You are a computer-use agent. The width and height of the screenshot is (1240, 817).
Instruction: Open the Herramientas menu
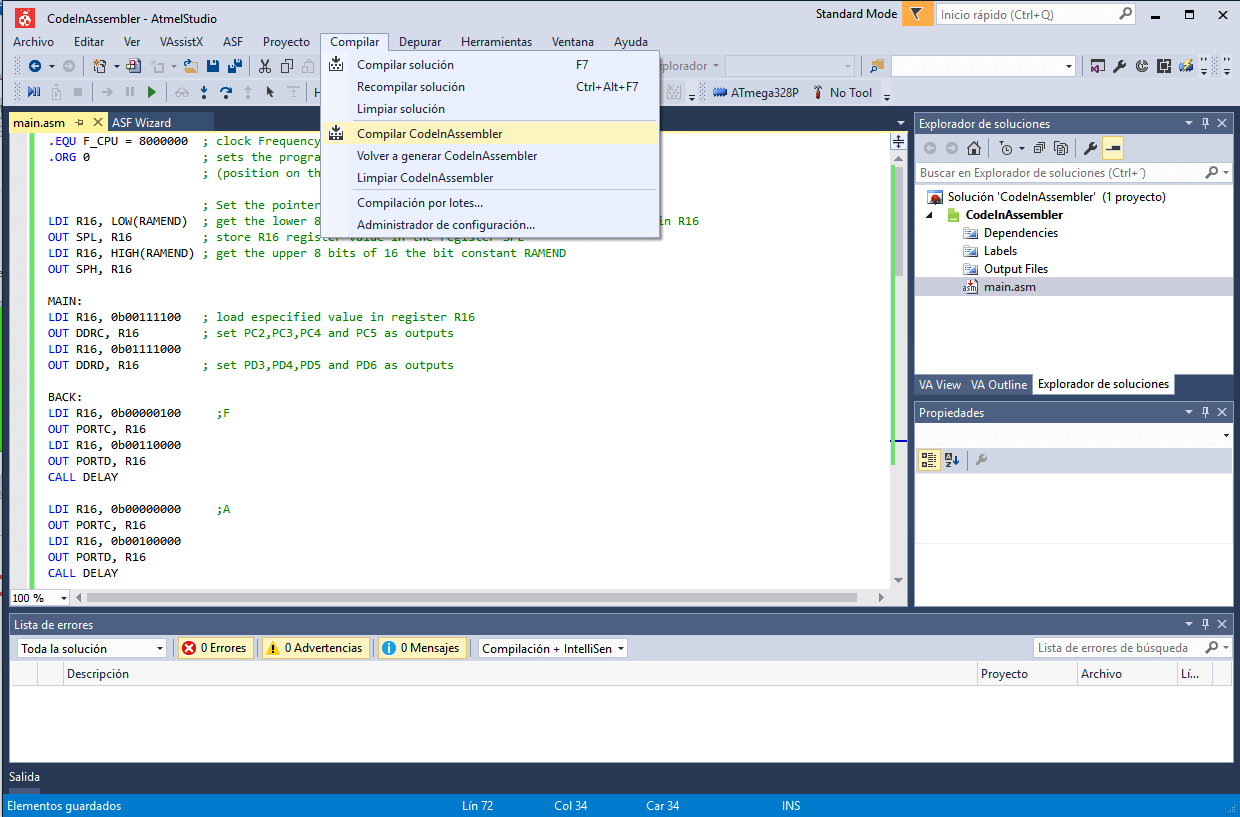click(496, 42)
